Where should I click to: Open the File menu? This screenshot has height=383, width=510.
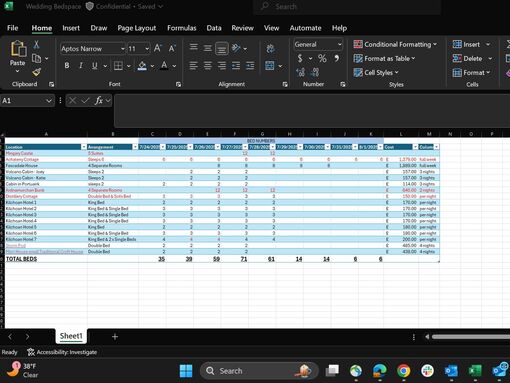[13, 28]
